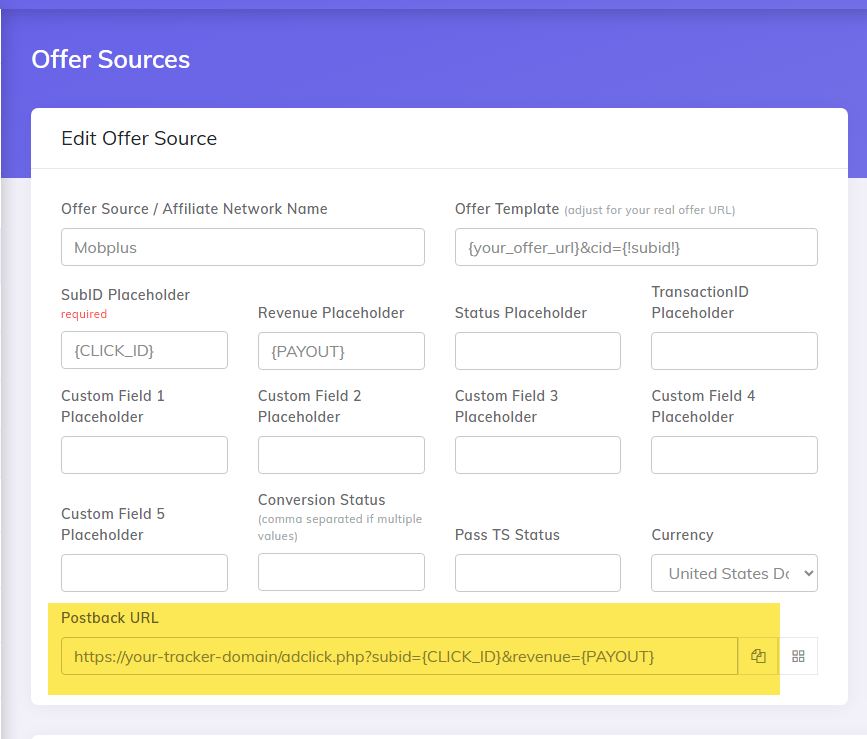Focus the Custom Field 3 Placeholder box
The height and width of the screenshot is (739, 867).
pyautogui.click(x=537, y=455)
